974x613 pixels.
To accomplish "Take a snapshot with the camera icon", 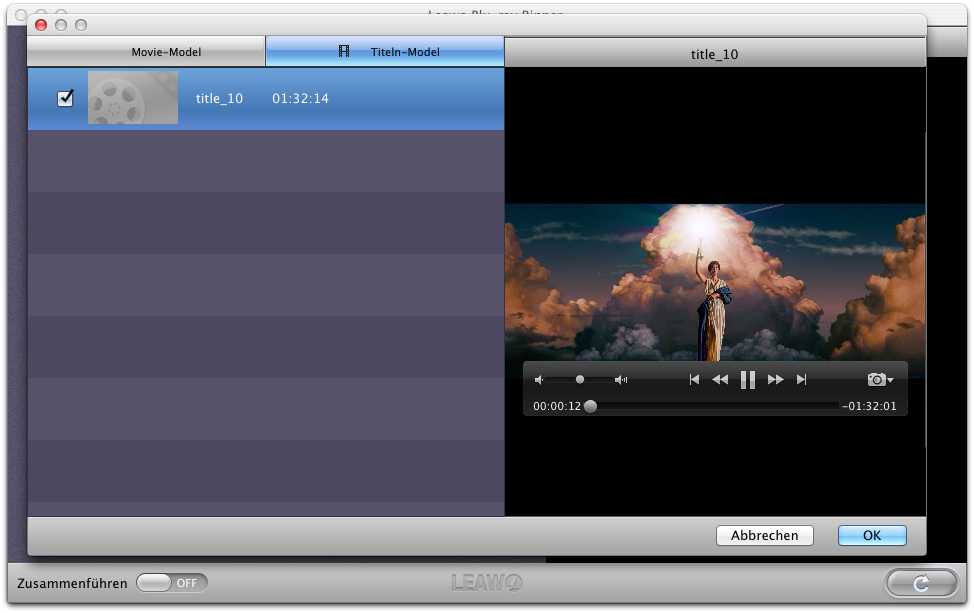I will point(876,379).
